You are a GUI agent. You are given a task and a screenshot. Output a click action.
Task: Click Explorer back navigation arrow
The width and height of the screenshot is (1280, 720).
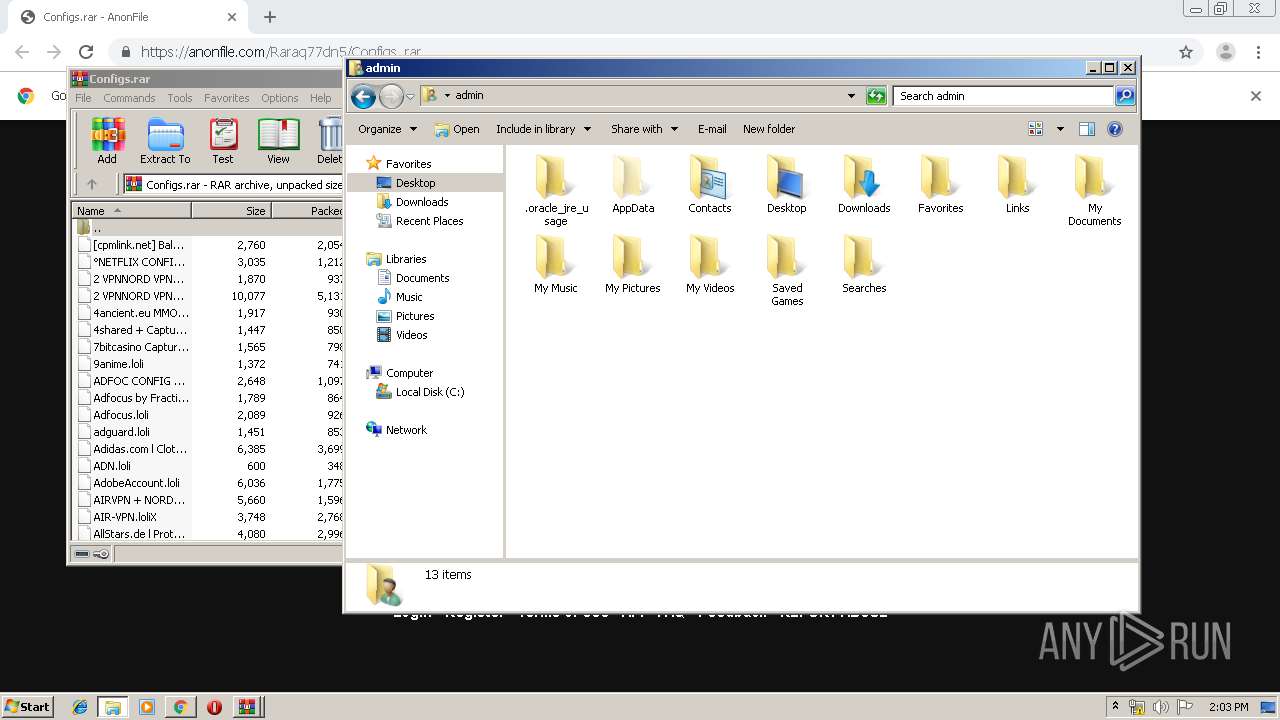pos(364,96)
